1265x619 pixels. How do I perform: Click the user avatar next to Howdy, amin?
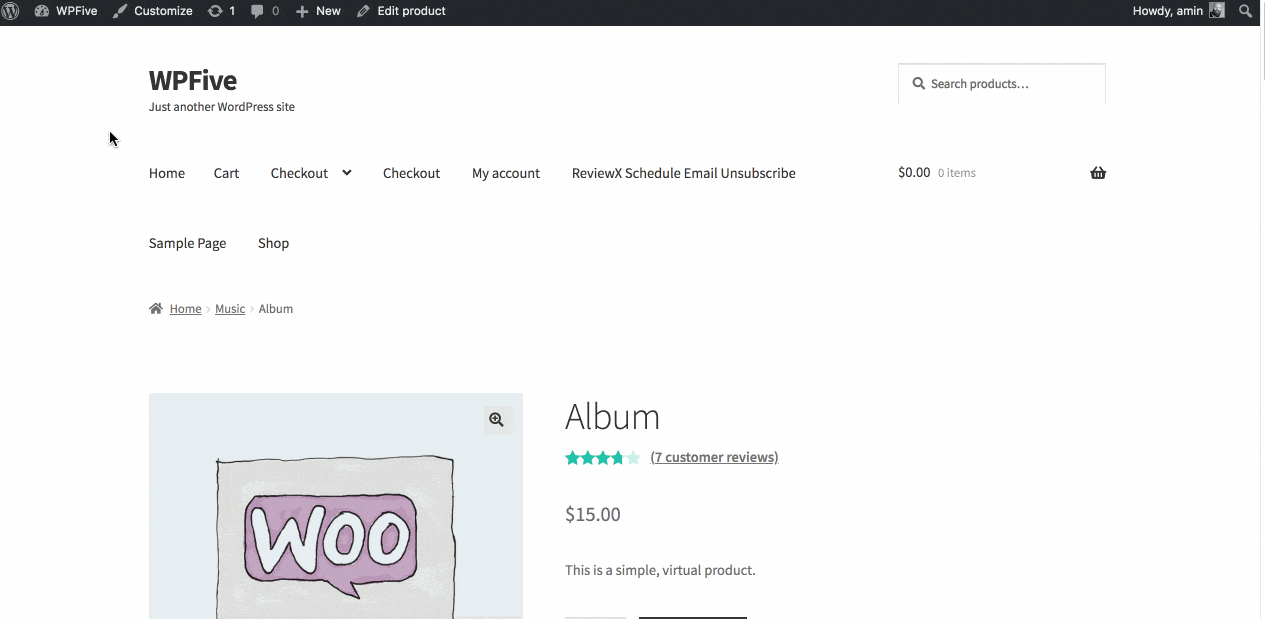(x=1216, y=11)
